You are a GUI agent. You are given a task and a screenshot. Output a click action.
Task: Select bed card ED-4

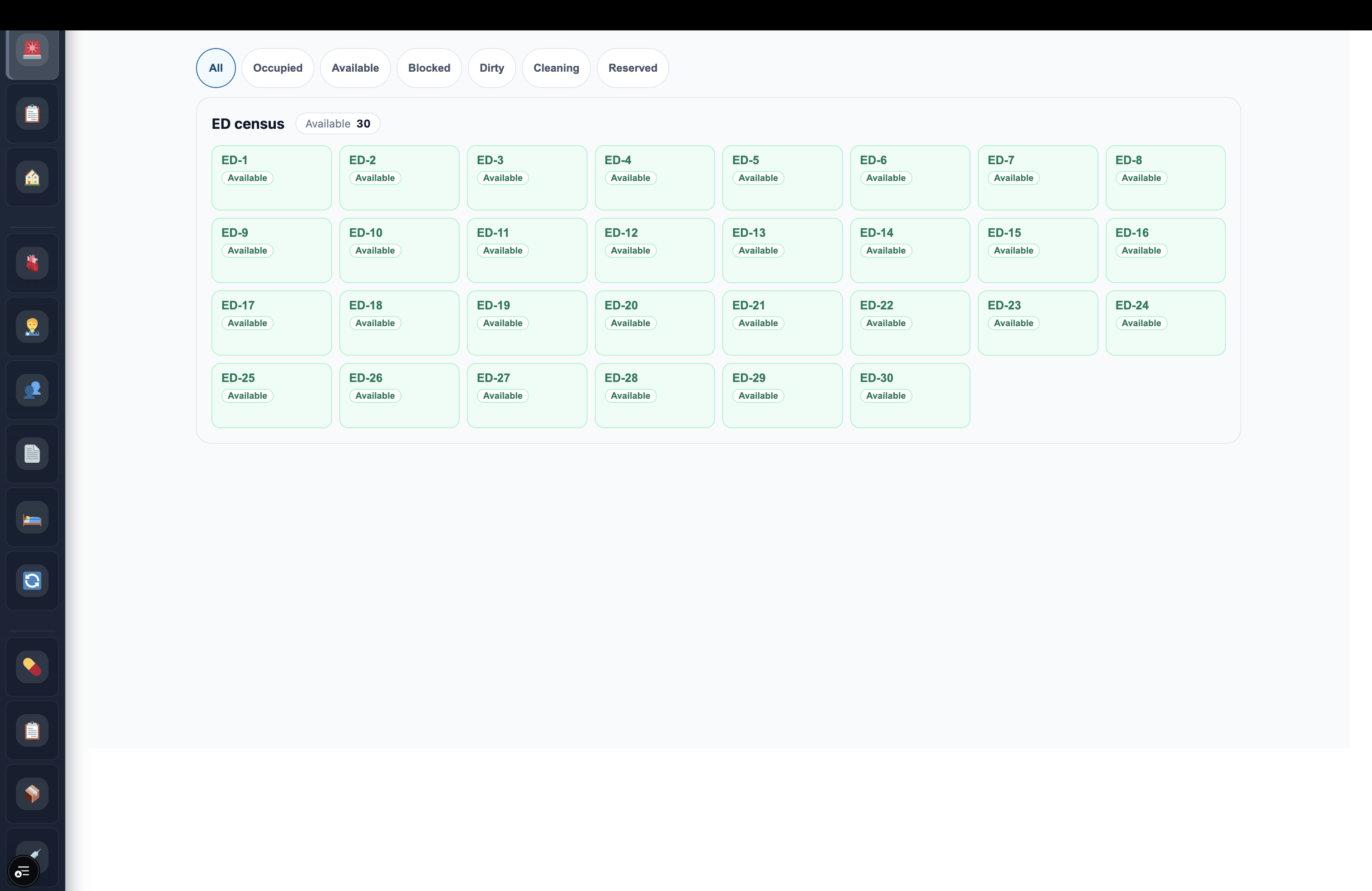(x=655, y=177)
